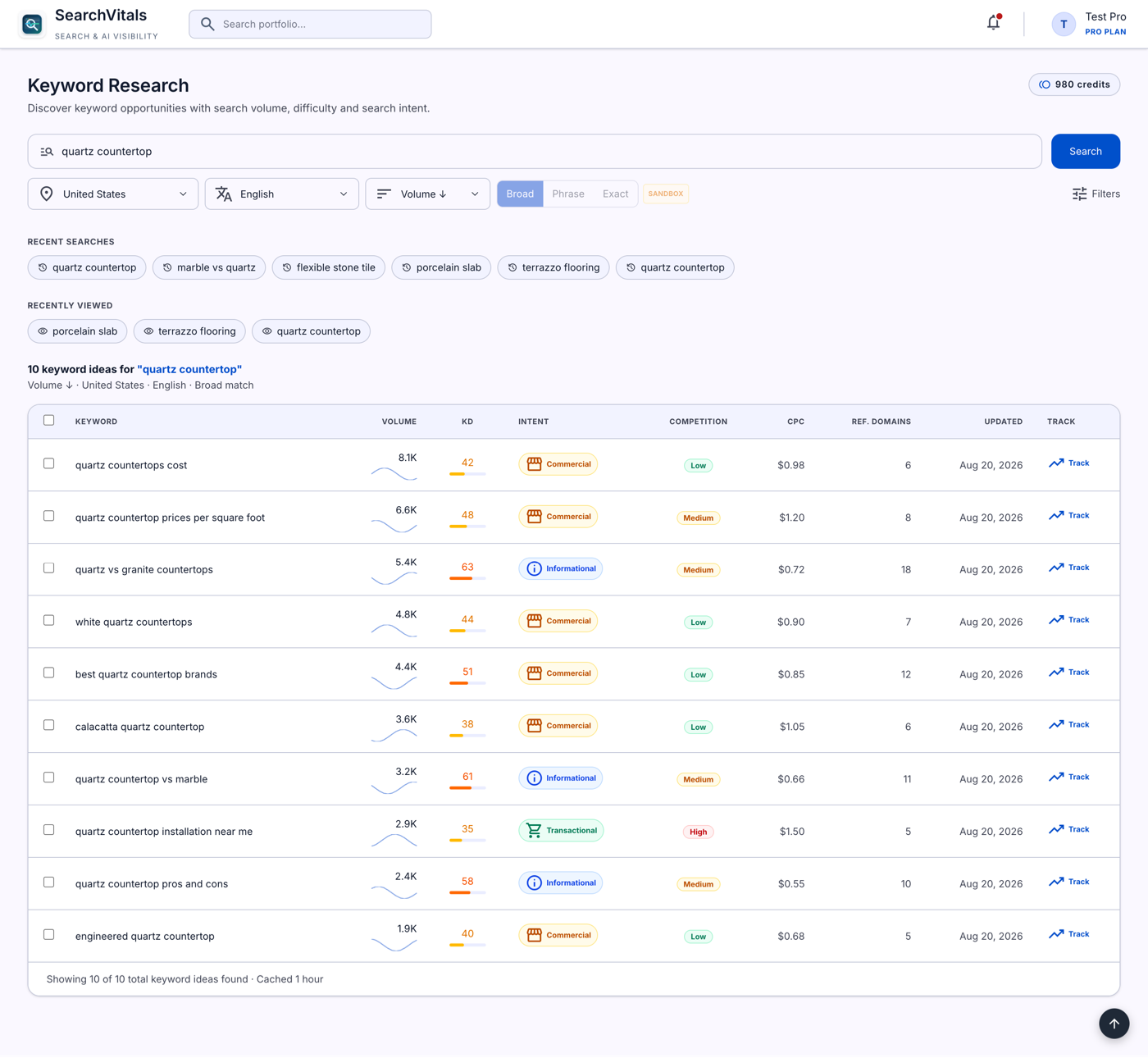Select the Exact match tab
The image size is (1148, 1058).
615,194
